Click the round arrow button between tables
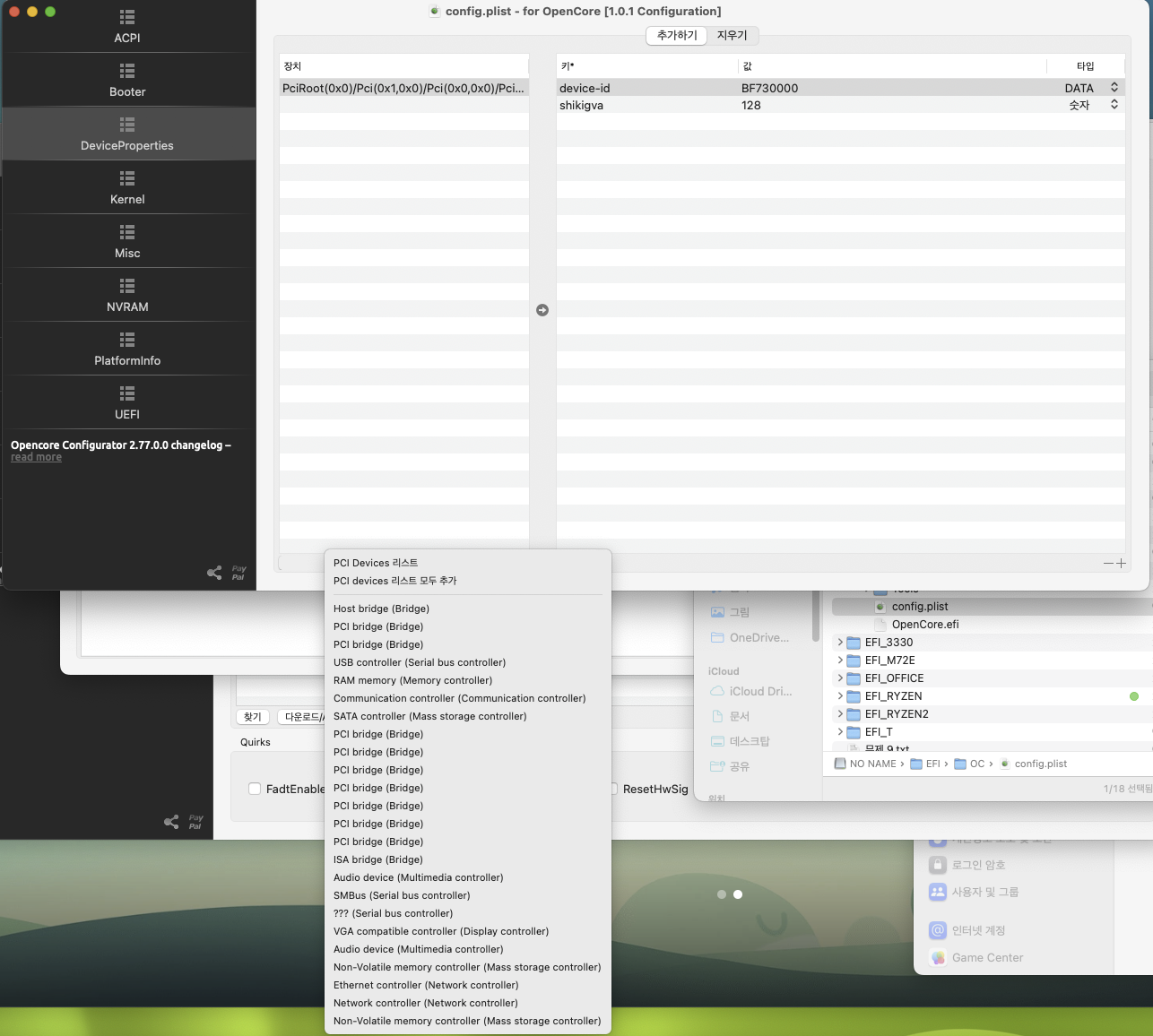Screen dimensions: 1153x1036 pos(542,310)
